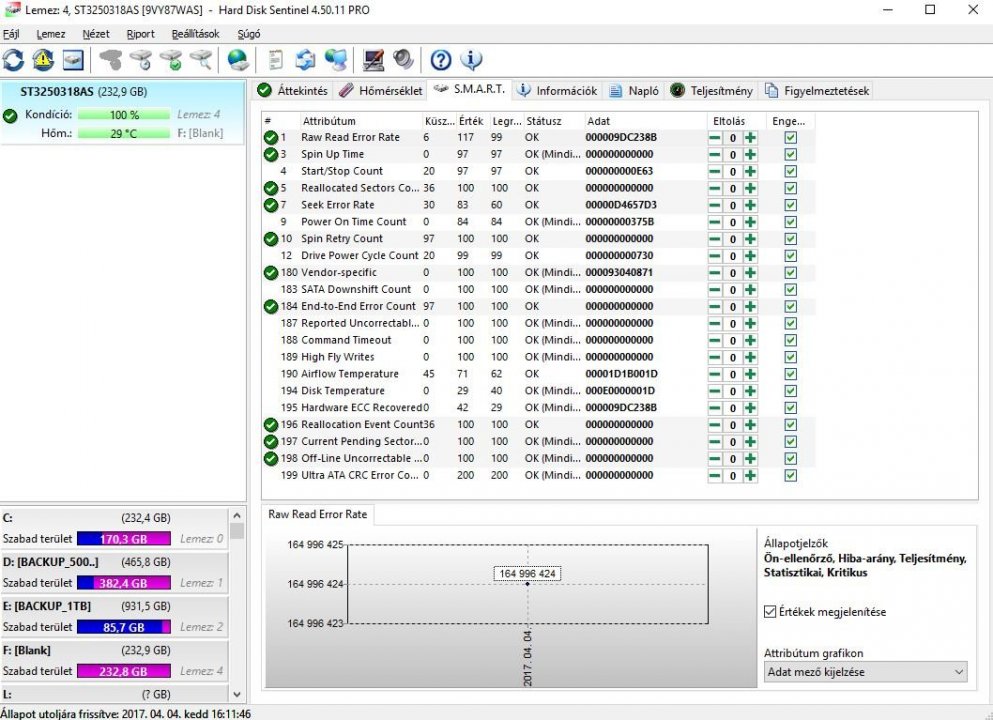
Task: Toggle enable checkbox for Spin Up Time
Action: click(790, 155)
